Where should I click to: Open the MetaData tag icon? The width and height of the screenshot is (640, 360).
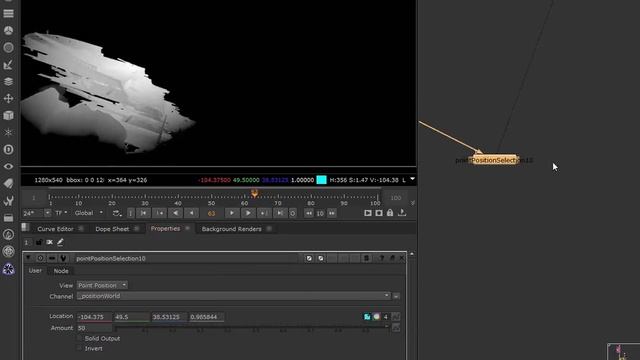click(8, 184)
